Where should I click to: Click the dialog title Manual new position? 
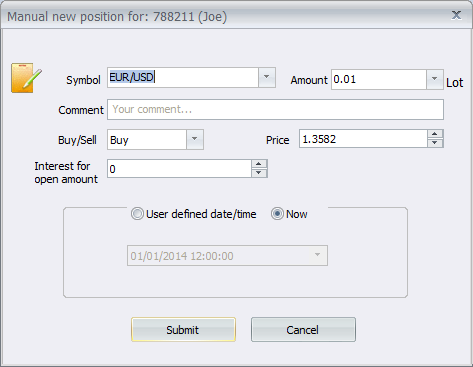coord(117,17)
